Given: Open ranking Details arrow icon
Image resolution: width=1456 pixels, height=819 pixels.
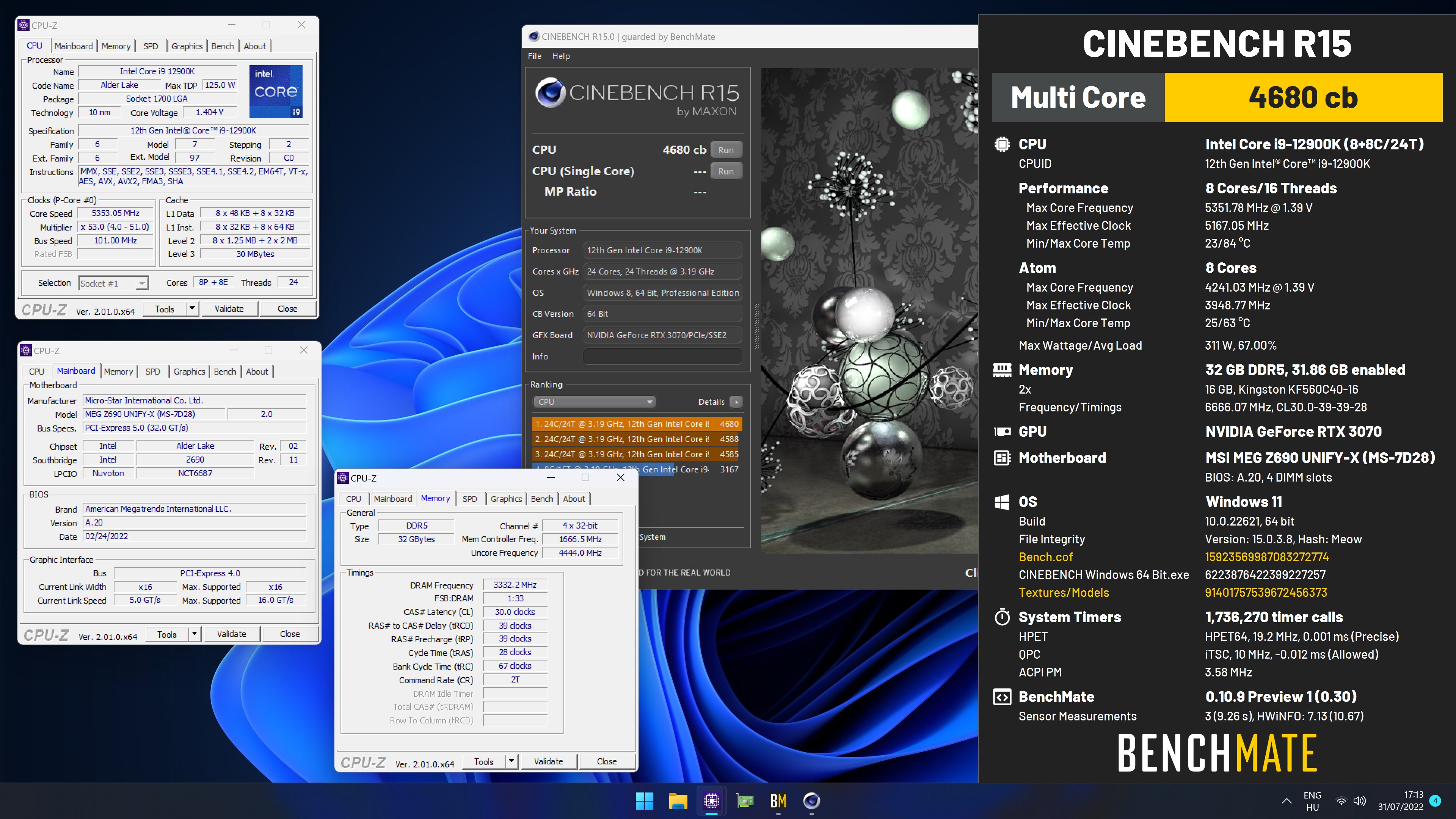Looking at the screenshot, I should (x=736, y=402).
